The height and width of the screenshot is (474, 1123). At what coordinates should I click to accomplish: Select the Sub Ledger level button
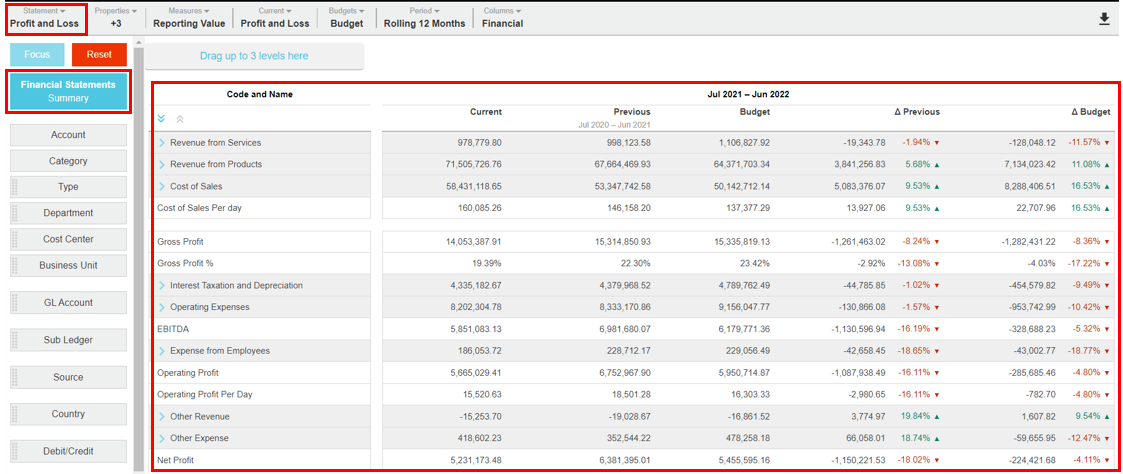click(68, 340)
